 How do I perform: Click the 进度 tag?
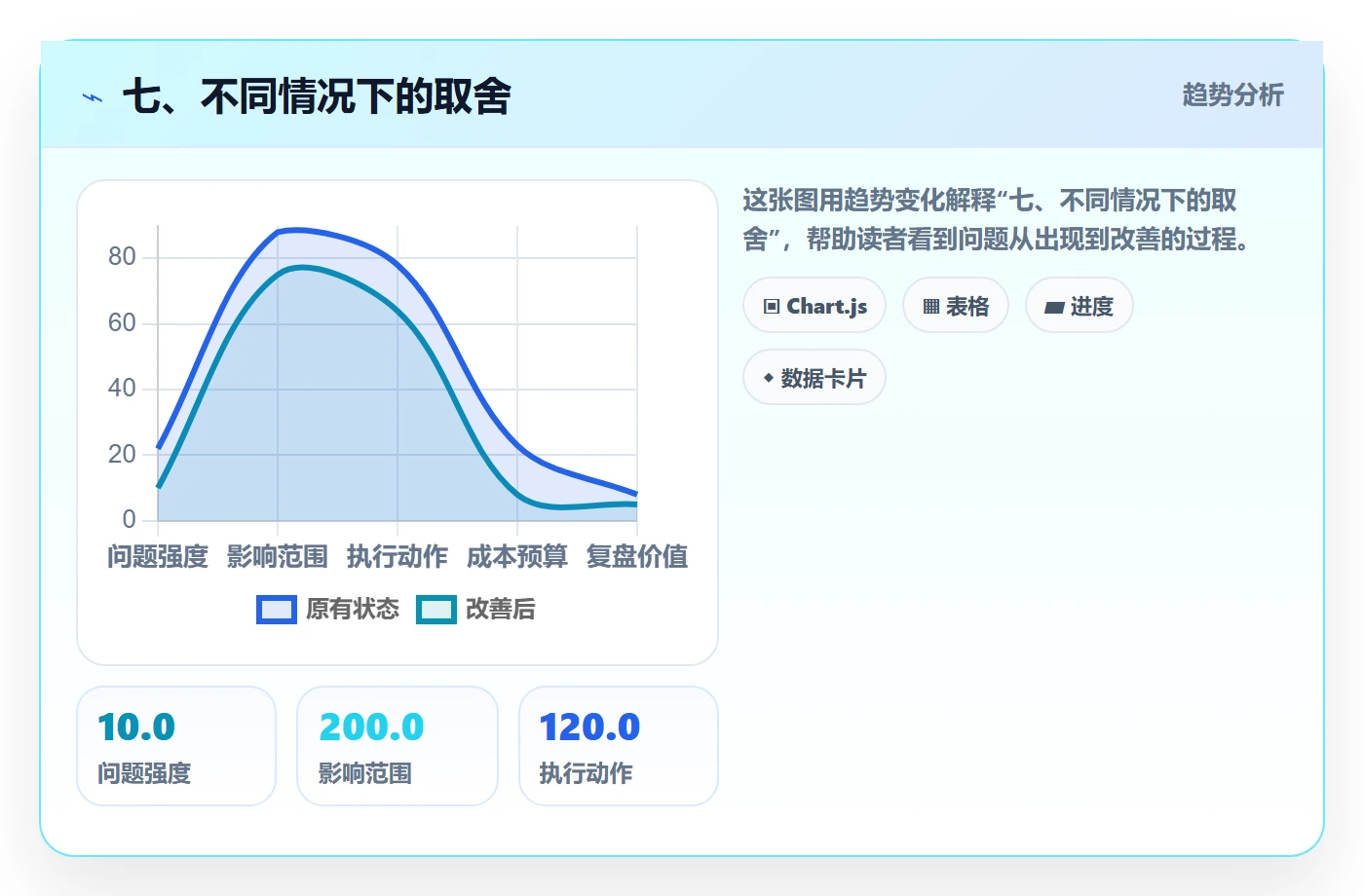point(1080,306)
